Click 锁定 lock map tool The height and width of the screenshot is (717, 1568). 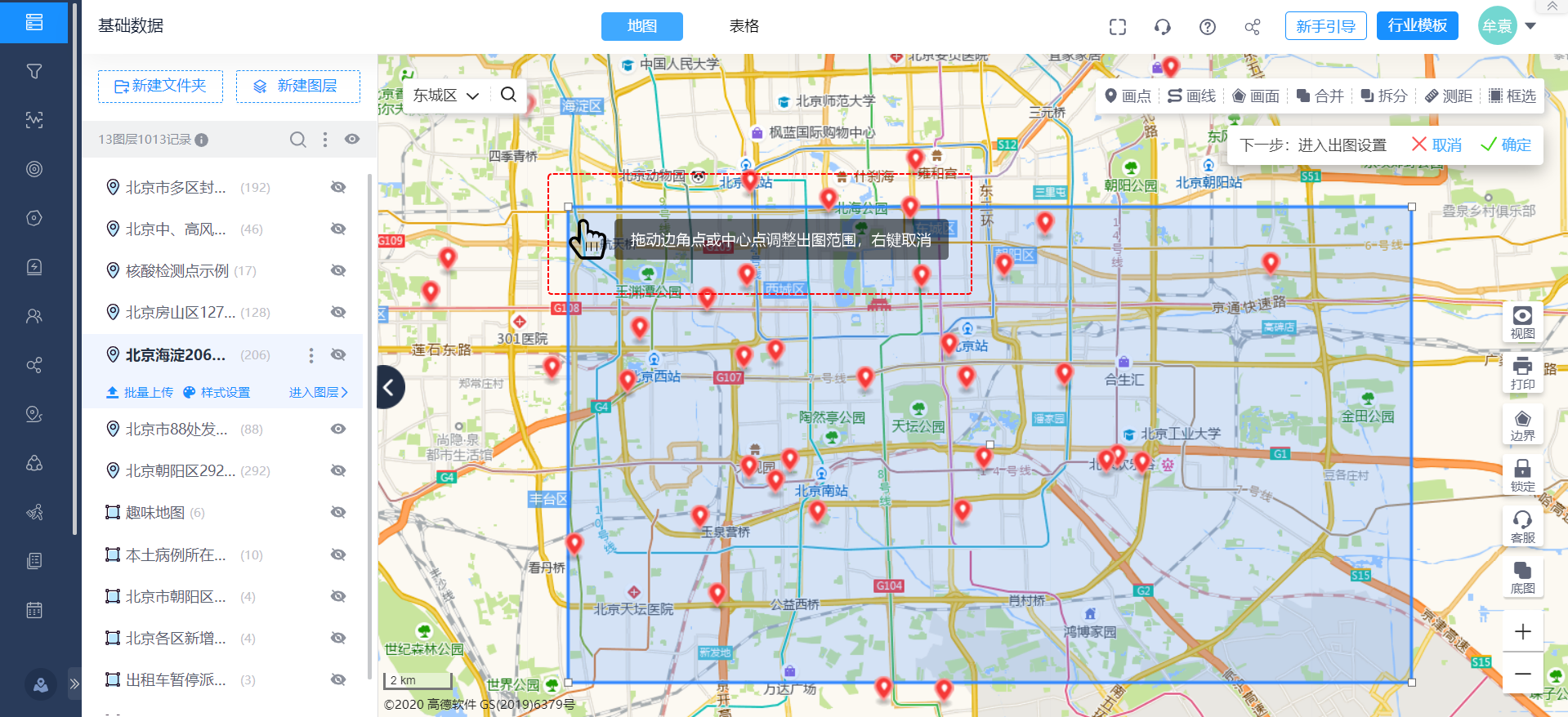click(1523, 474)
